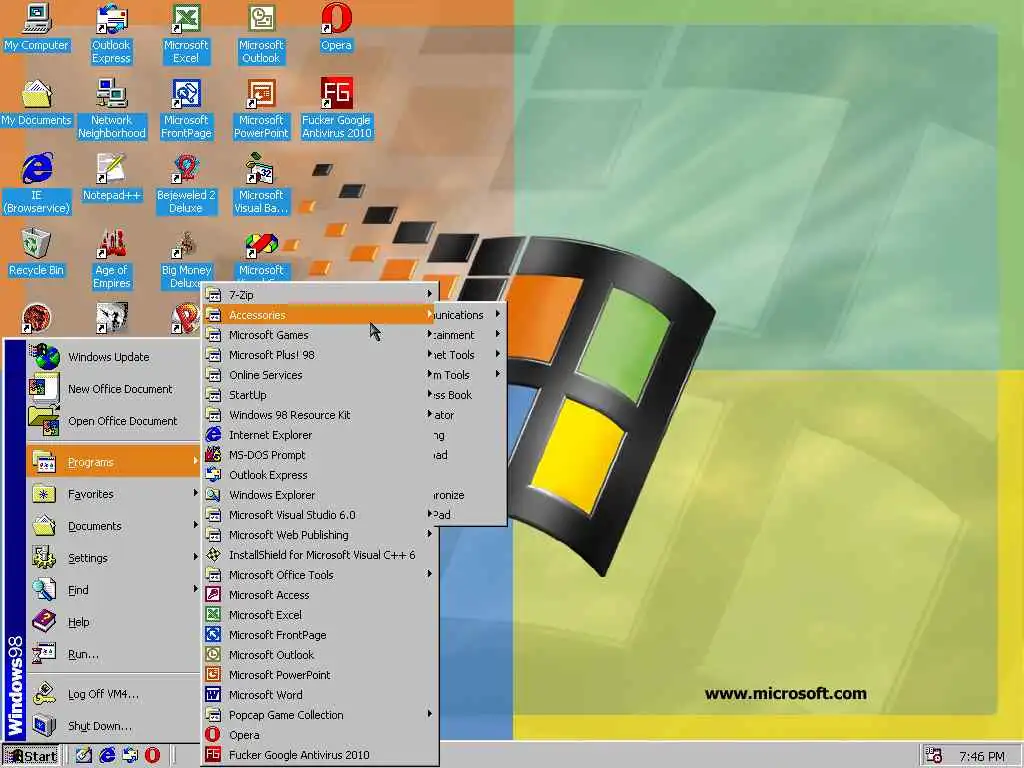Open StartUp program folder

click(x=320, y=395)
